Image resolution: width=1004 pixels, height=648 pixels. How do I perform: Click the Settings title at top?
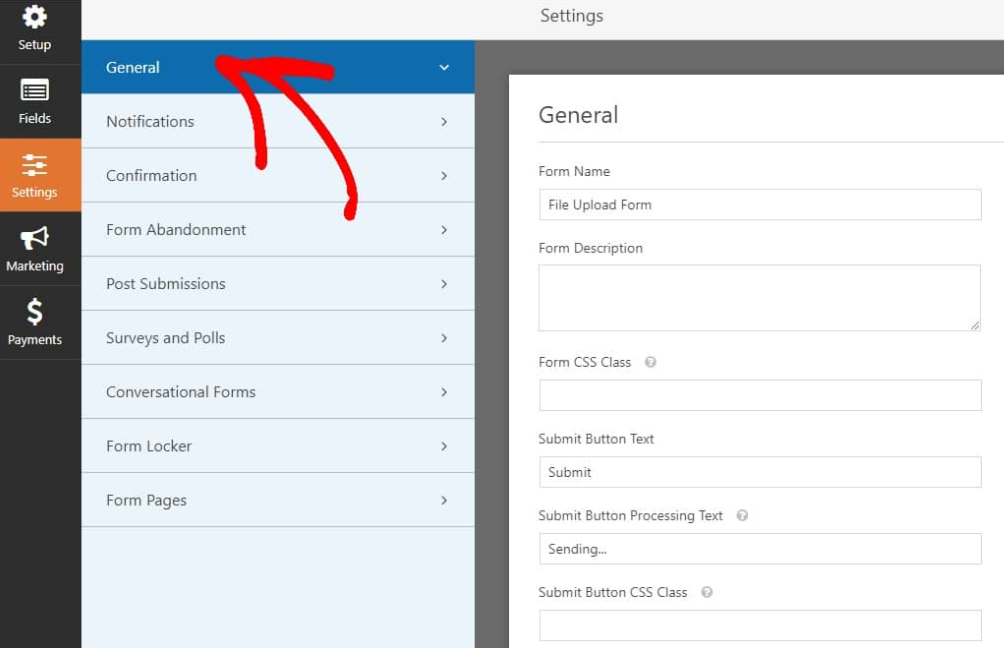coord(572,16)
